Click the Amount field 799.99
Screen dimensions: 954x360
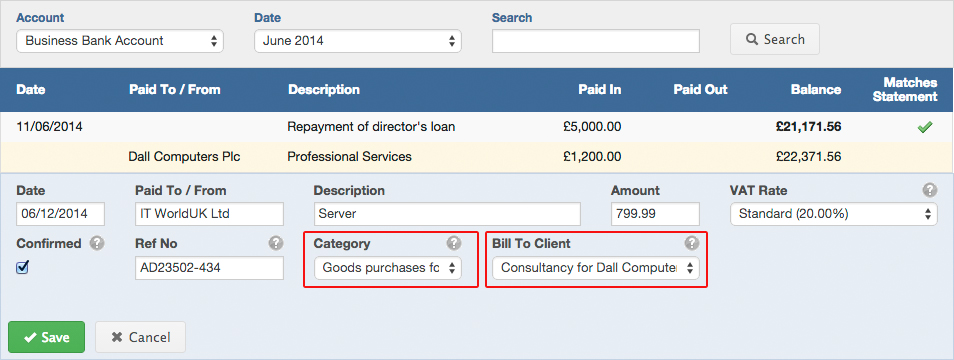(655, 214)
